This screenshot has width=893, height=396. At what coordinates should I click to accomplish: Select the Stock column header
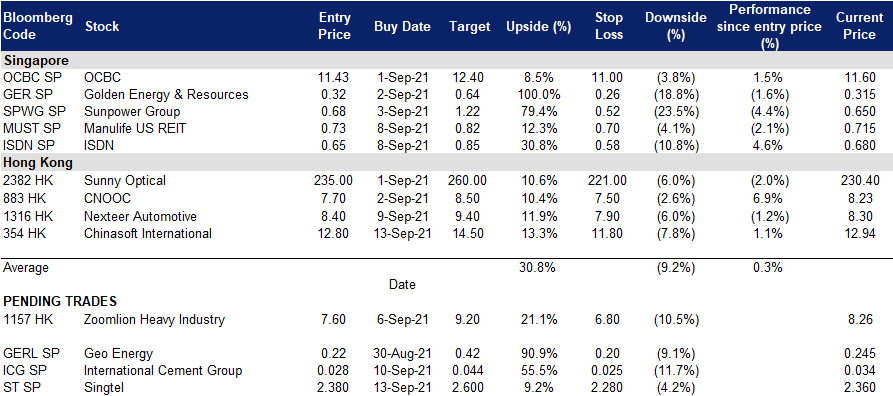102,26
